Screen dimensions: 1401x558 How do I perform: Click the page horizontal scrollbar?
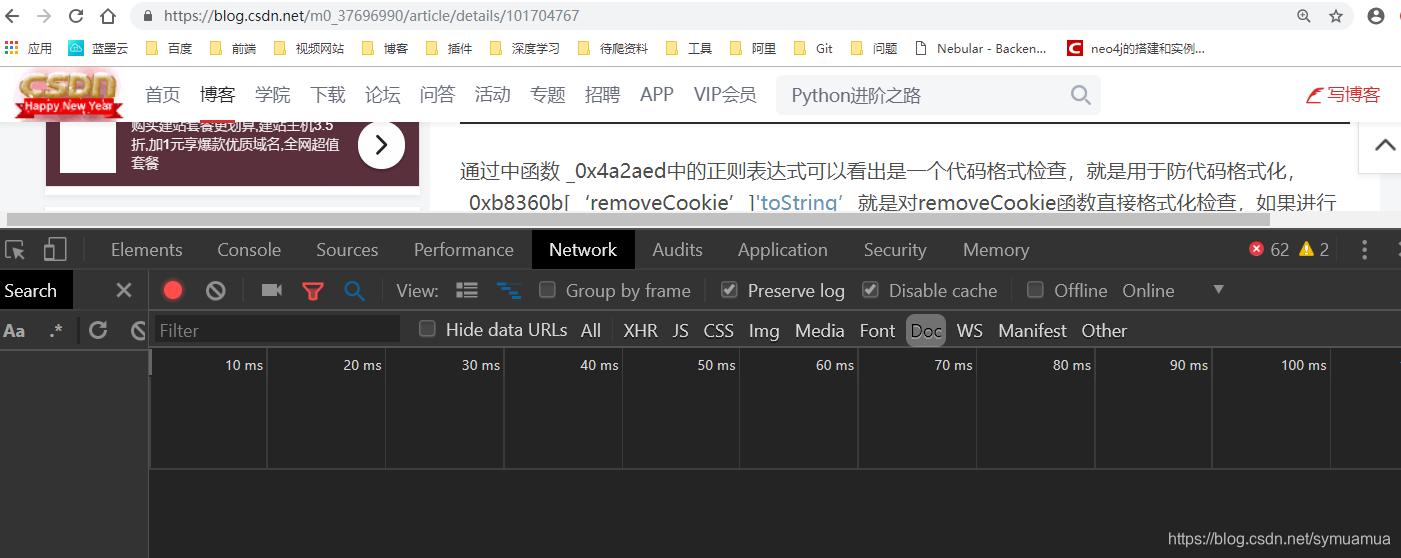638,219
